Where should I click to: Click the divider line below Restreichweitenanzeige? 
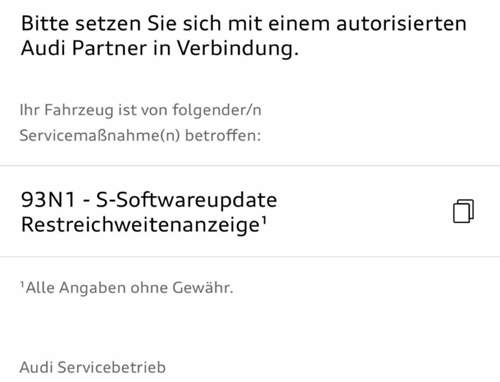pos(250,257)
